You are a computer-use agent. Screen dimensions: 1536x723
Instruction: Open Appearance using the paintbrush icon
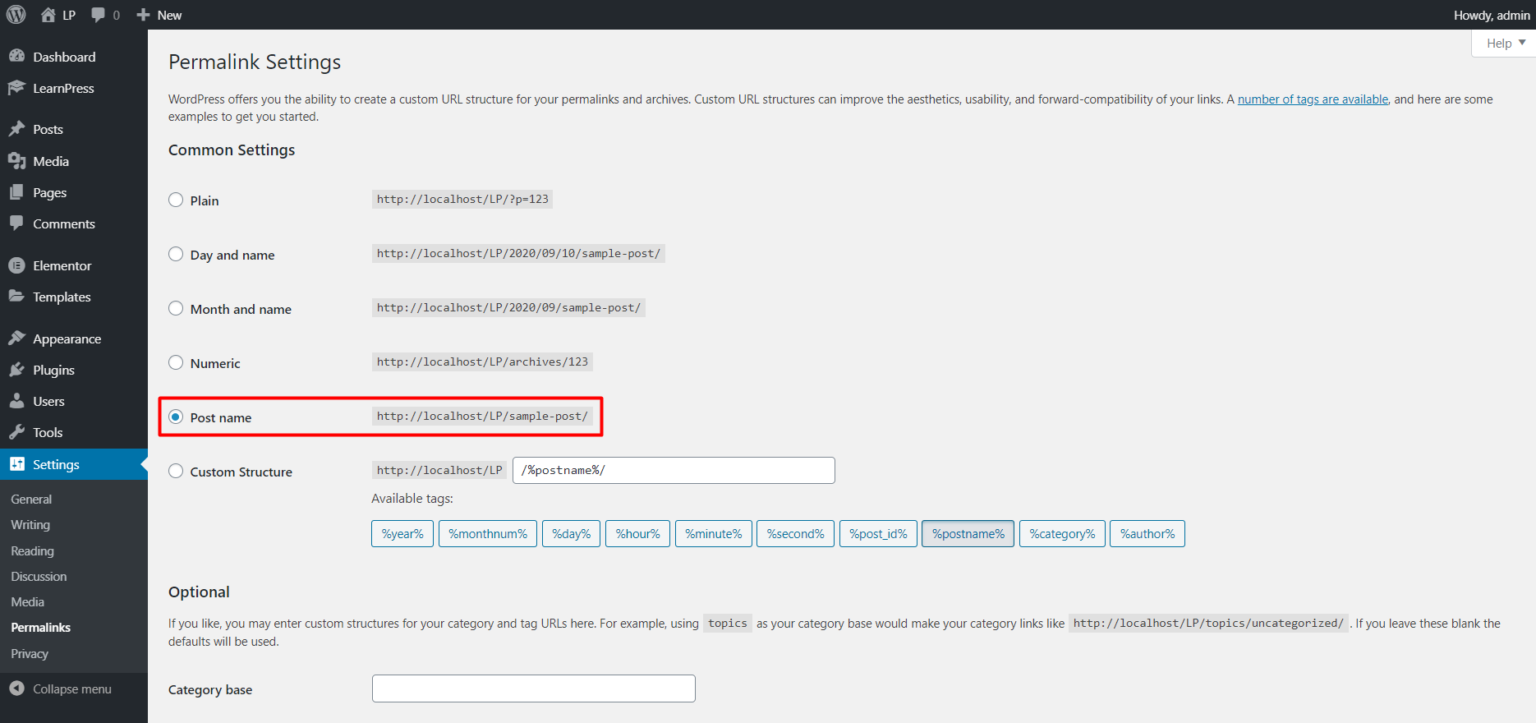pos(16,339)
